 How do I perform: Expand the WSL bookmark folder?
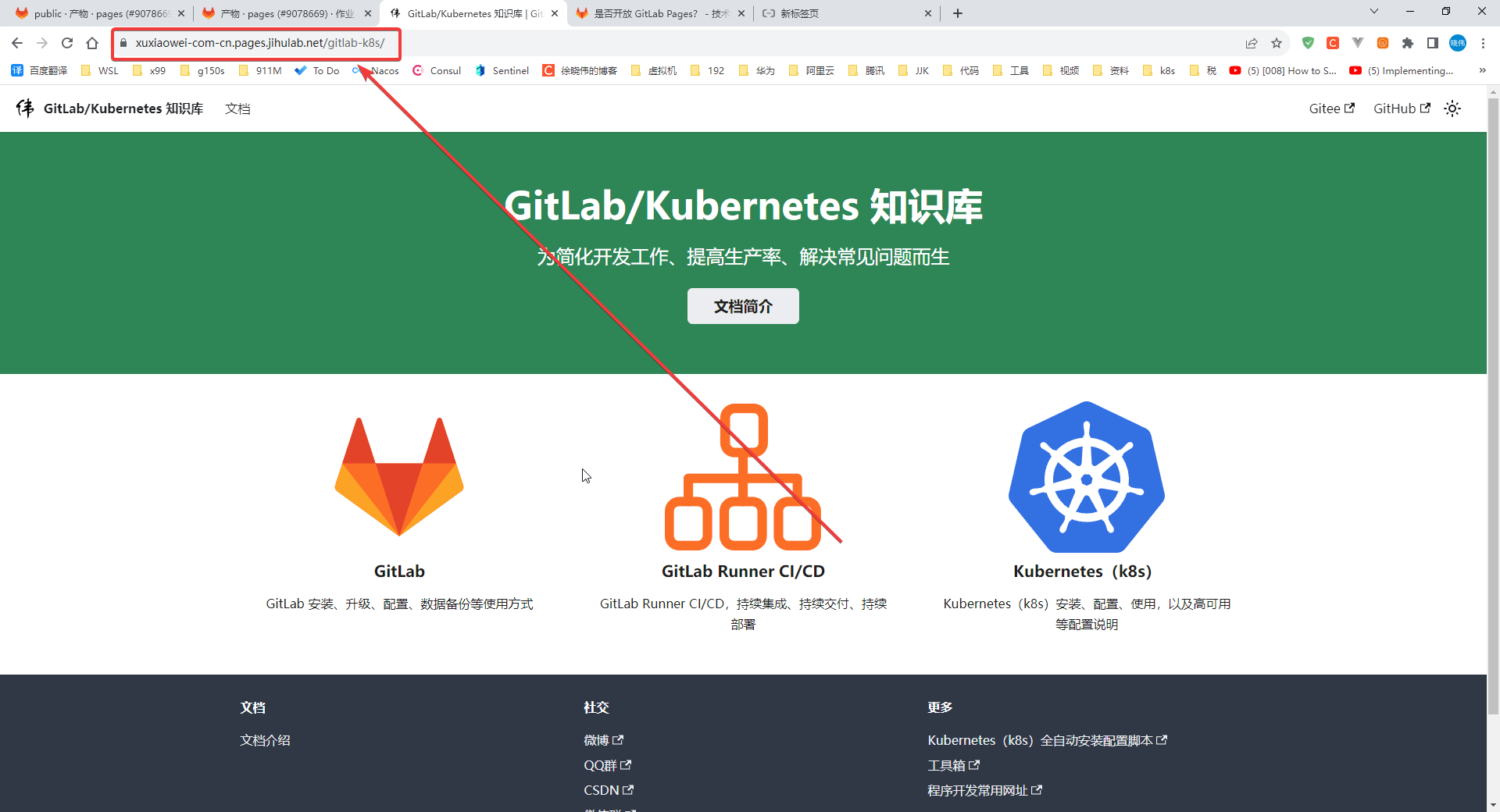pos(100,70)
